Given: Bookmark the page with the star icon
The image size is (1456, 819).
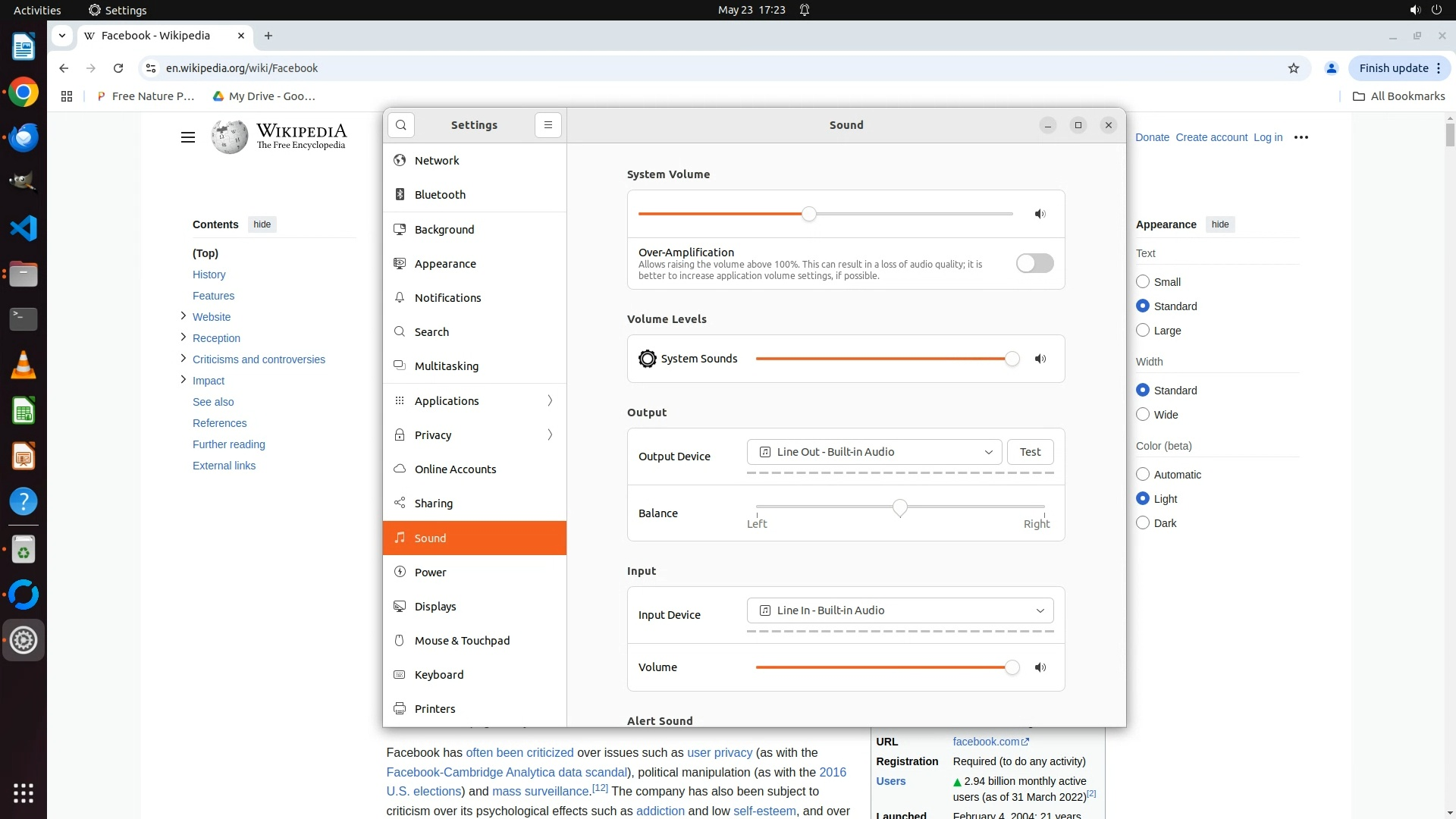Looking at the screenshot, I should pyautogui.click(x=1294, y=68).
